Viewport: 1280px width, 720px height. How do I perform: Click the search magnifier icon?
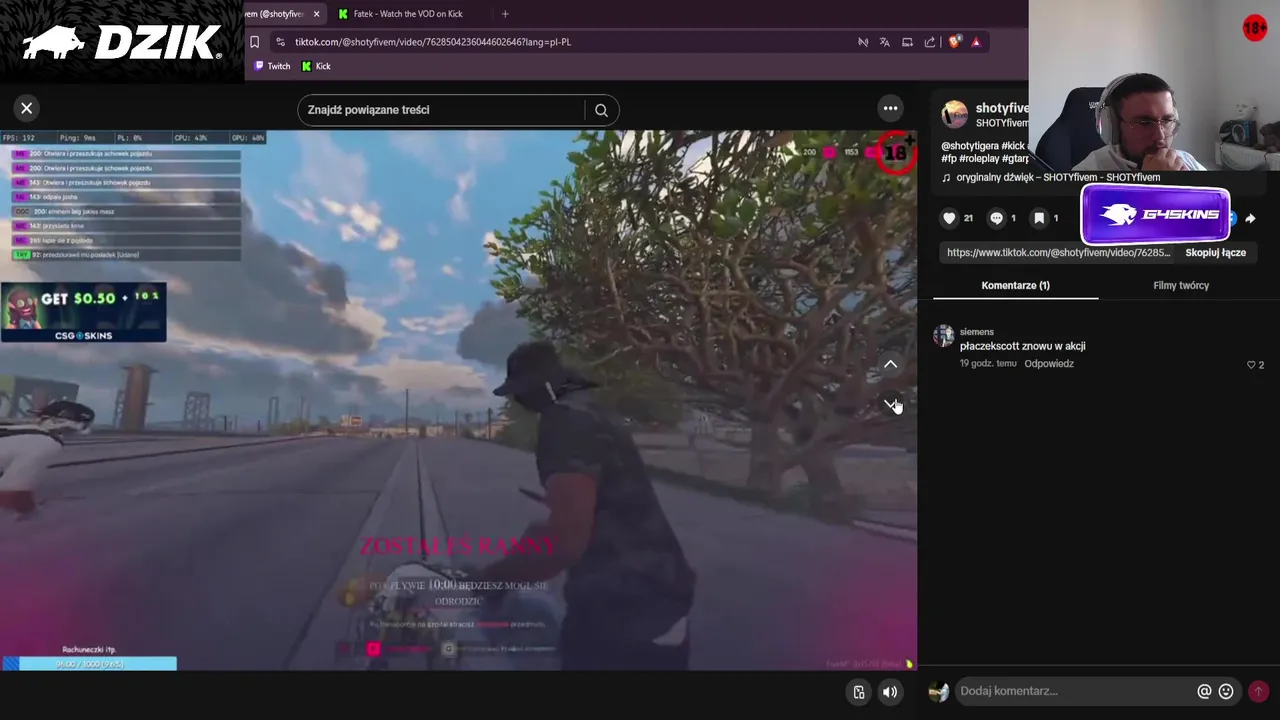click(x=601, y=110)
